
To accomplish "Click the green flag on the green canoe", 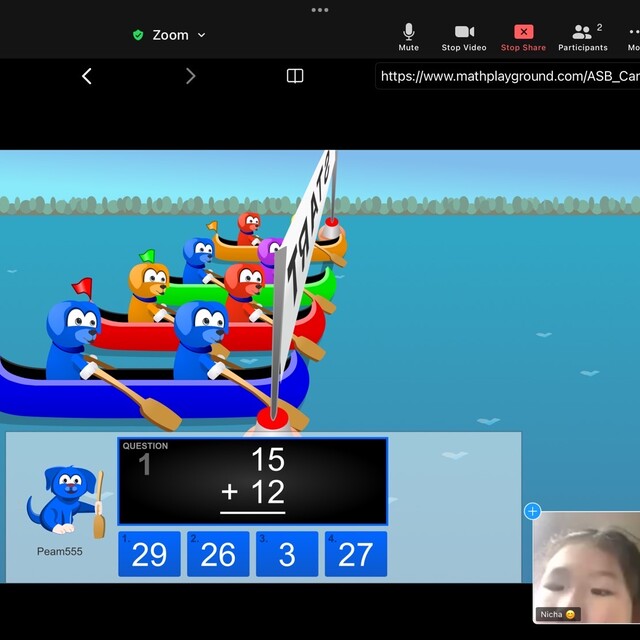I will coord(147,256).
